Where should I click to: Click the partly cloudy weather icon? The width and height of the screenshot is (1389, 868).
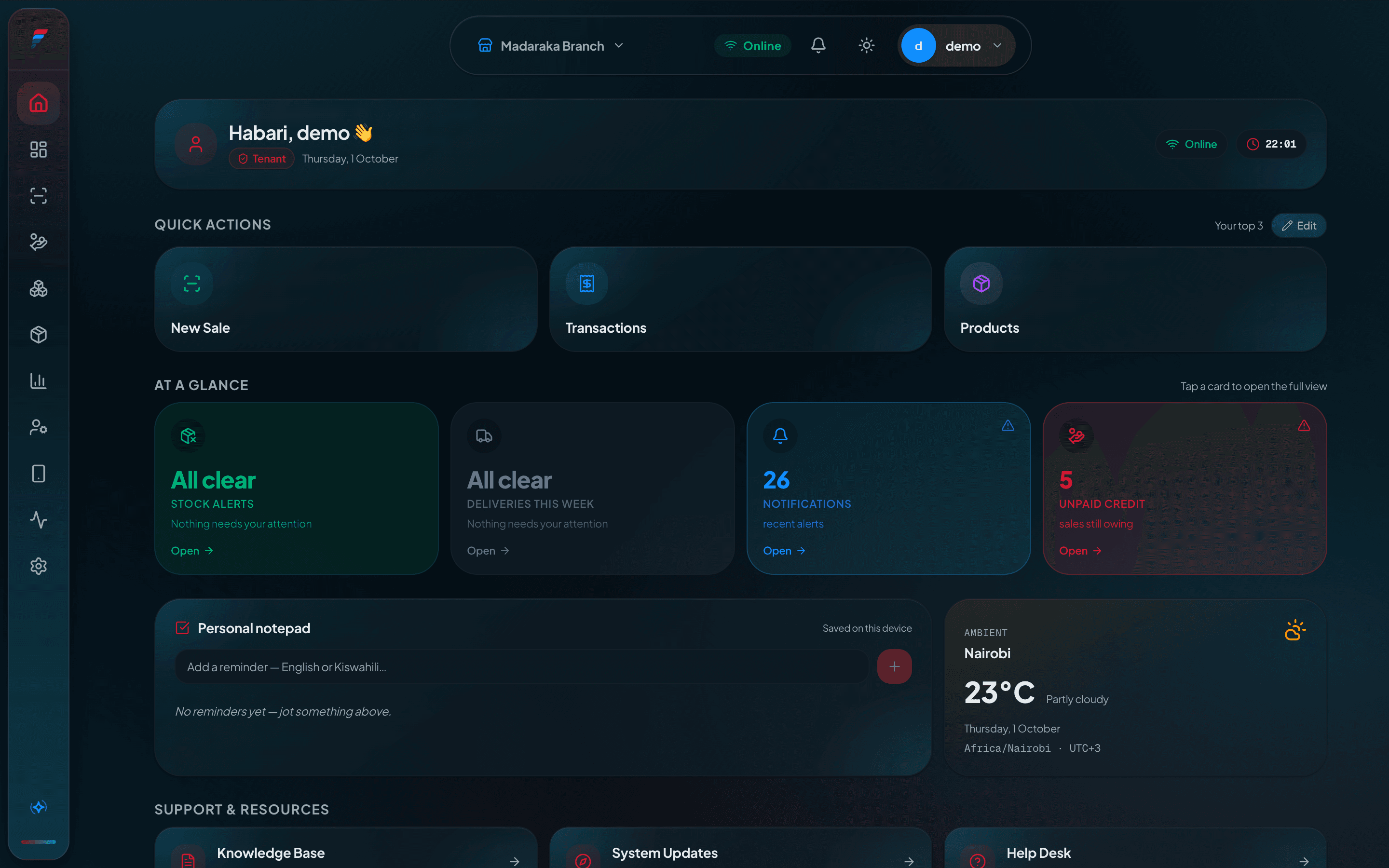1295,630
